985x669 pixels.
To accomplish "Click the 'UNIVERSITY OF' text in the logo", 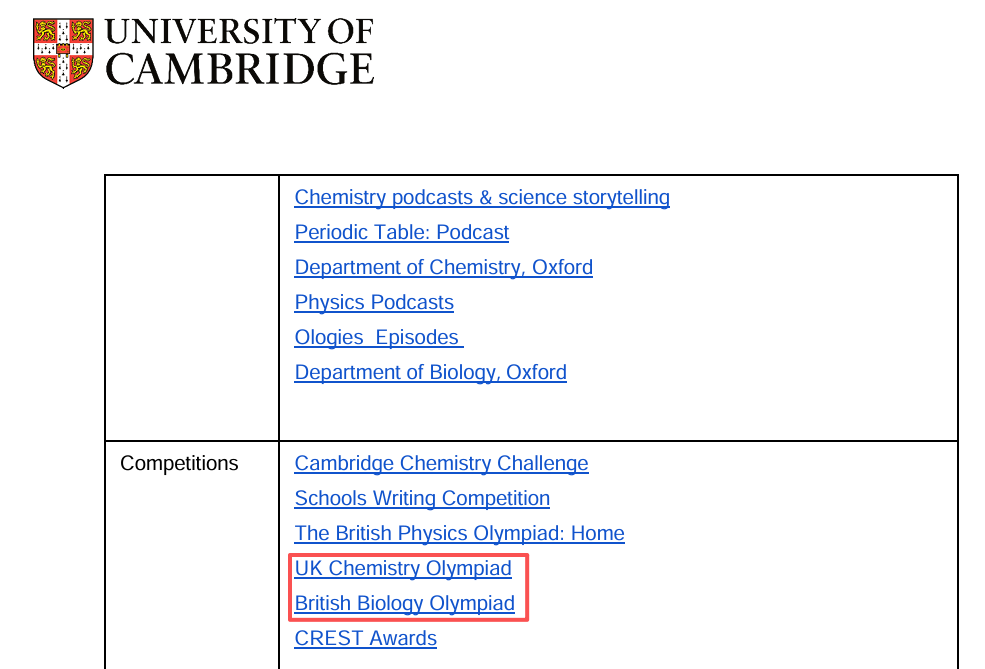I will pos(239,32).
